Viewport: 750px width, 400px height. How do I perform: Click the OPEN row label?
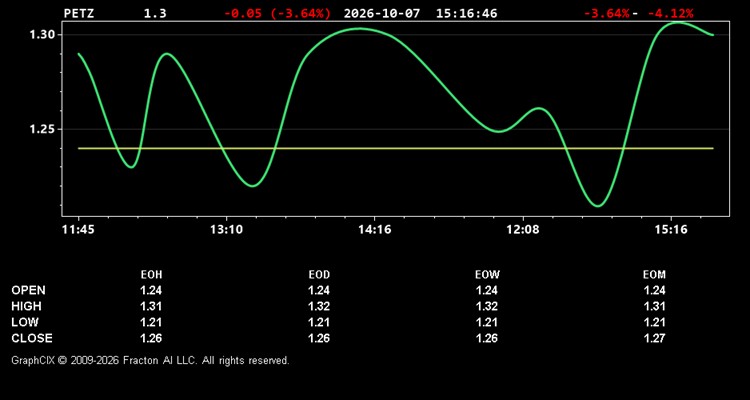pyautogui.click(x=29, y=290)
